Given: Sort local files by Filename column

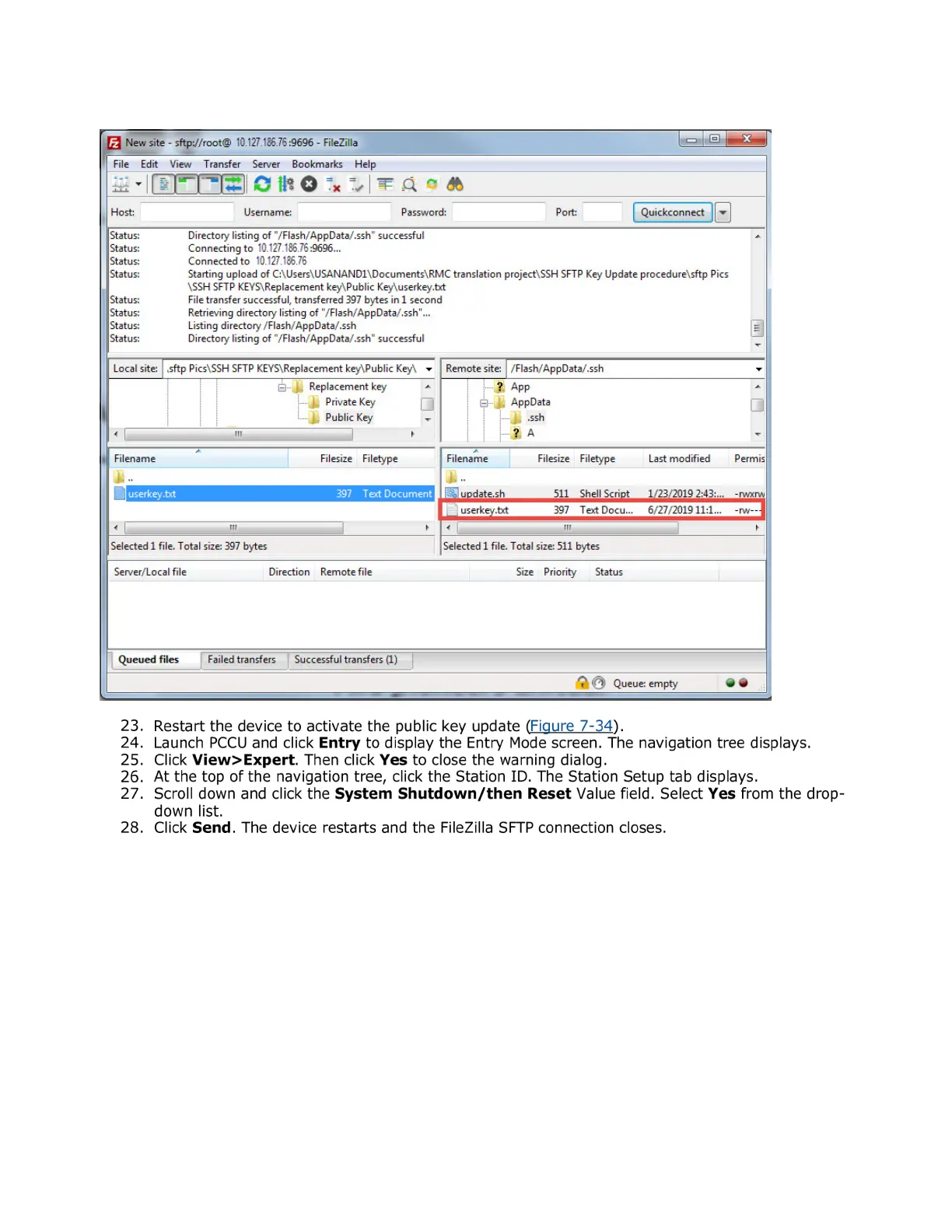Looking at the screenshot, I should pyautogui.click(x=198, y=459).
